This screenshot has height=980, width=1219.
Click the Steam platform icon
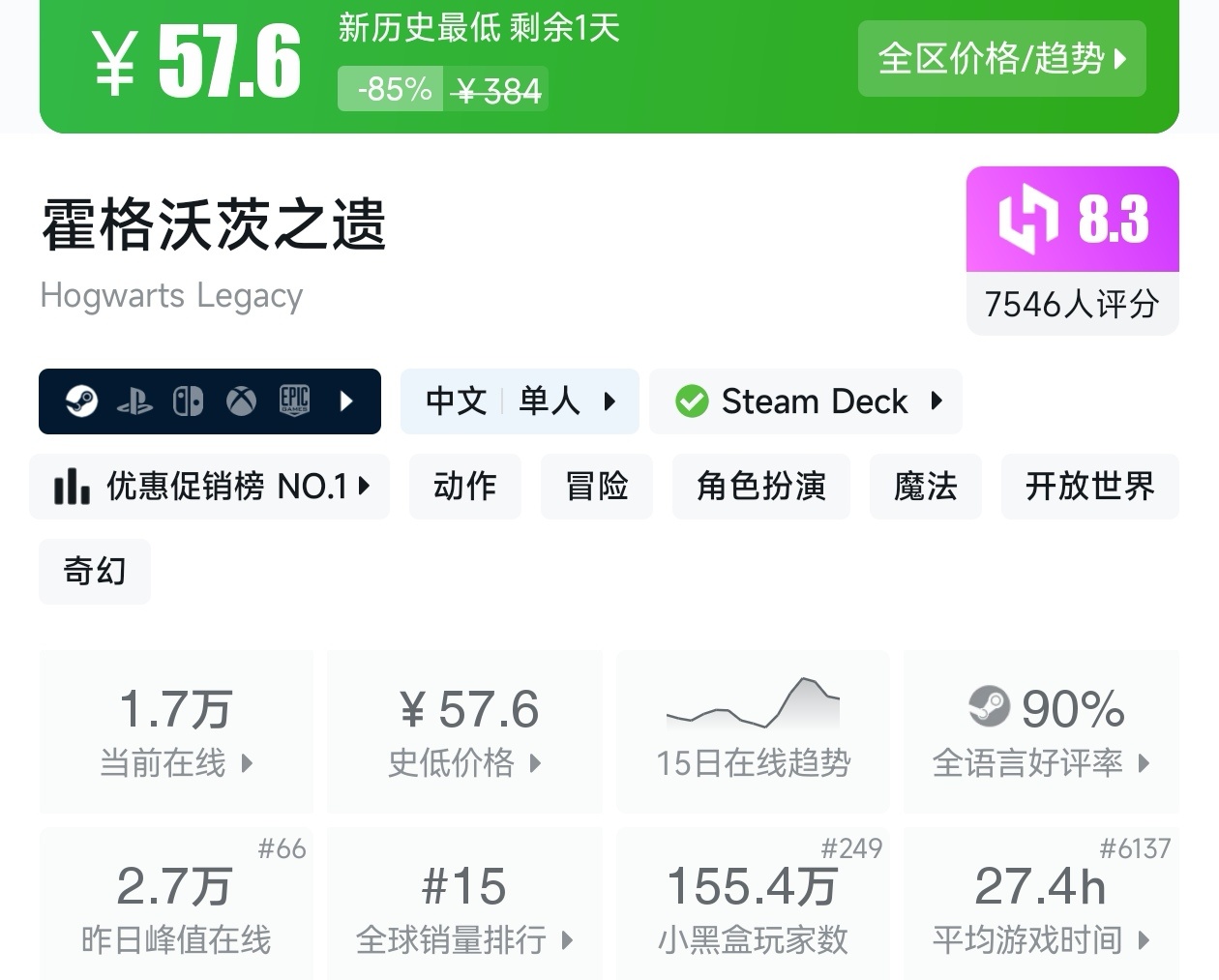tap(82, 401)
